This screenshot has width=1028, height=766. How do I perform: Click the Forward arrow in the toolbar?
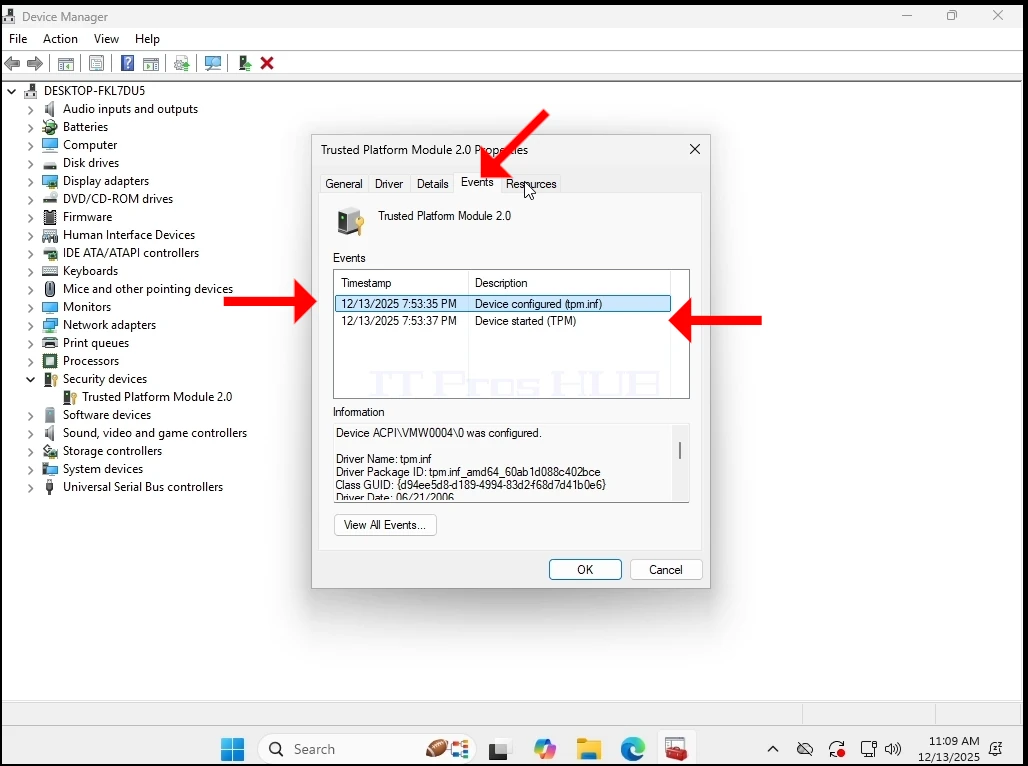tap(35, 64)
